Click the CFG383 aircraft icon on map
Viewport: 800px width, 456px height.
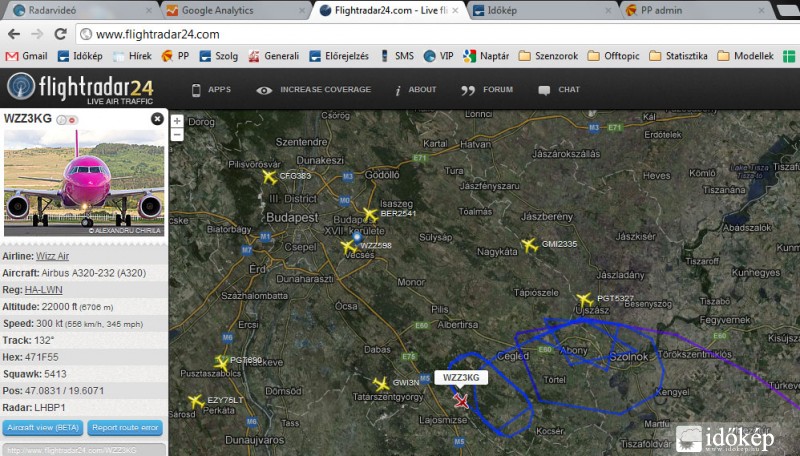[269, 177]
